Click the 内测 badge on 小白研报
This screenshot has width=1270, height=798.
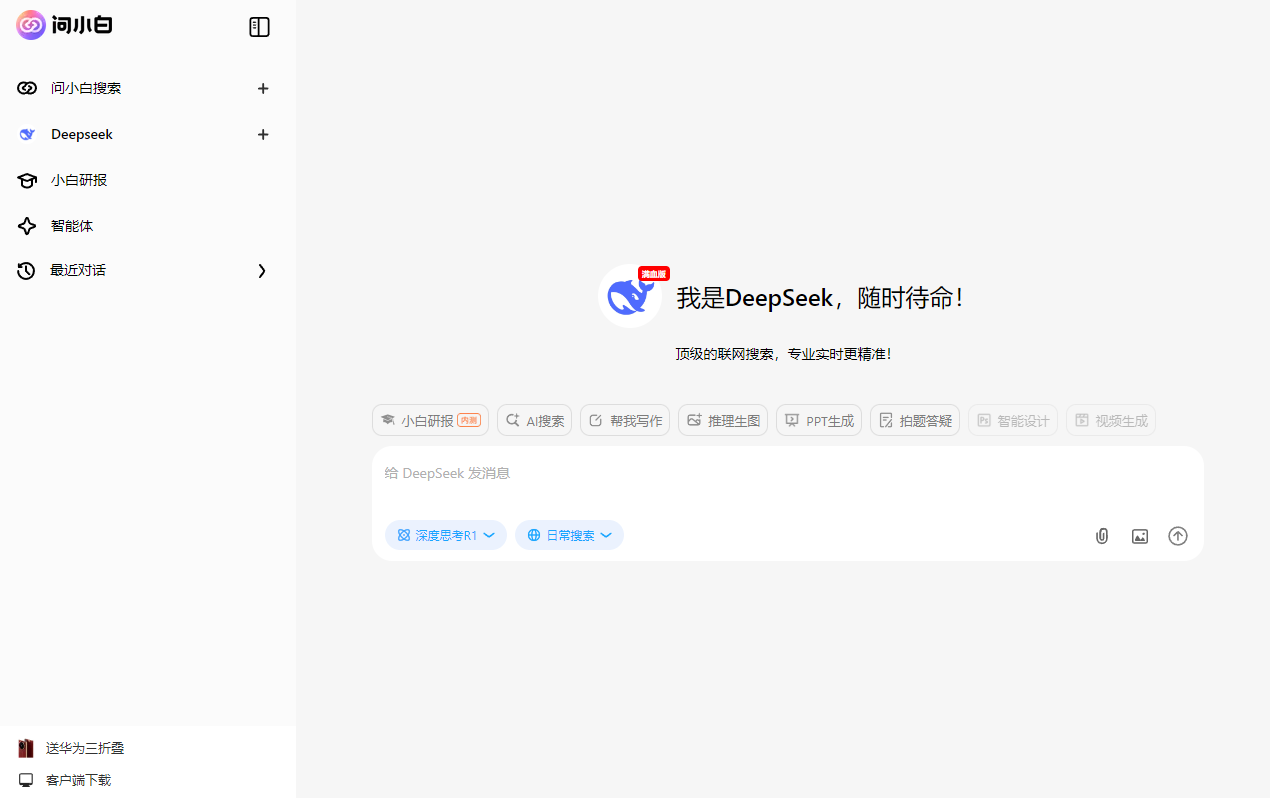point(468,420)
